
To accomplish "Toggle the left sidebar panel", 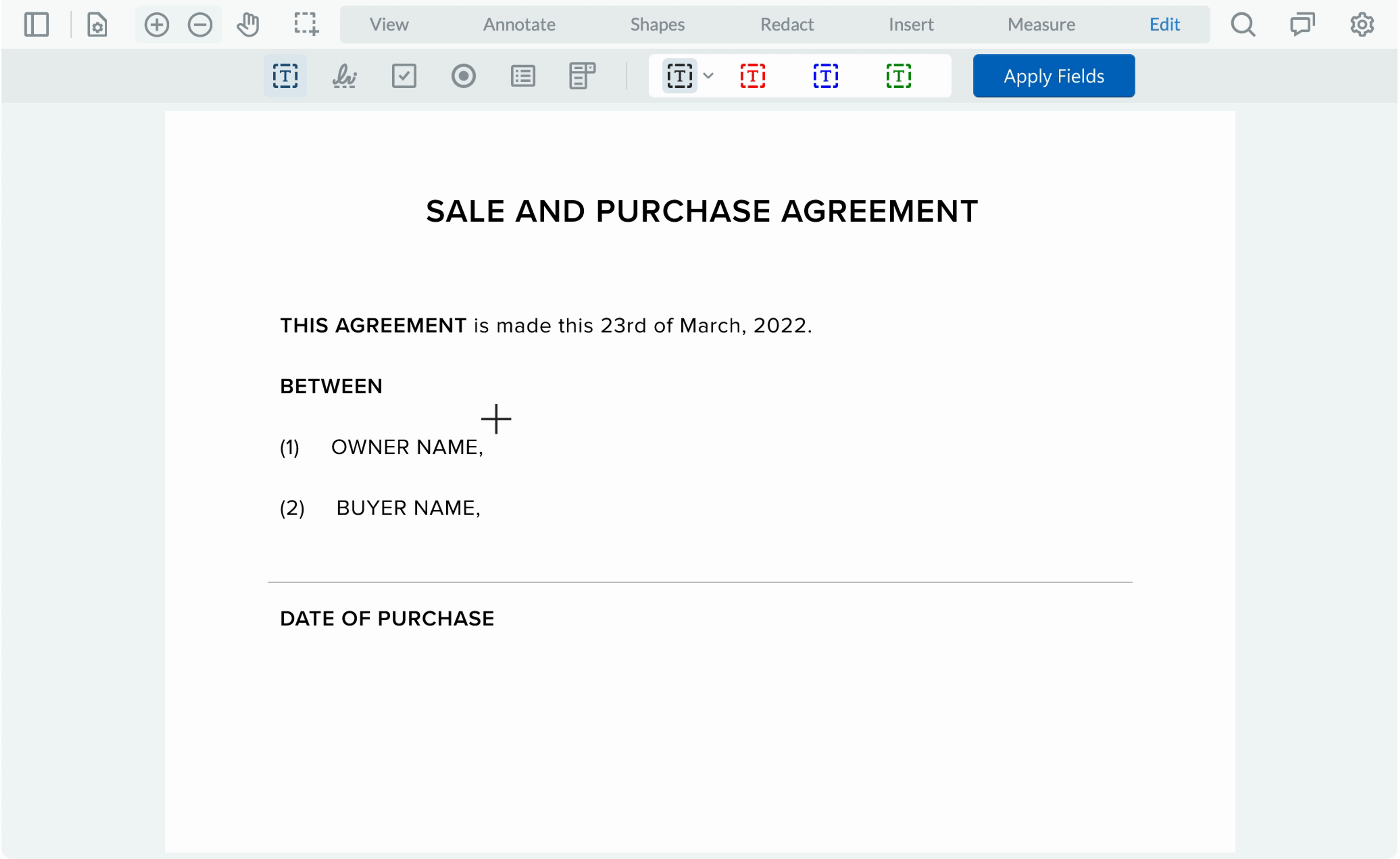I will point(36,24).
